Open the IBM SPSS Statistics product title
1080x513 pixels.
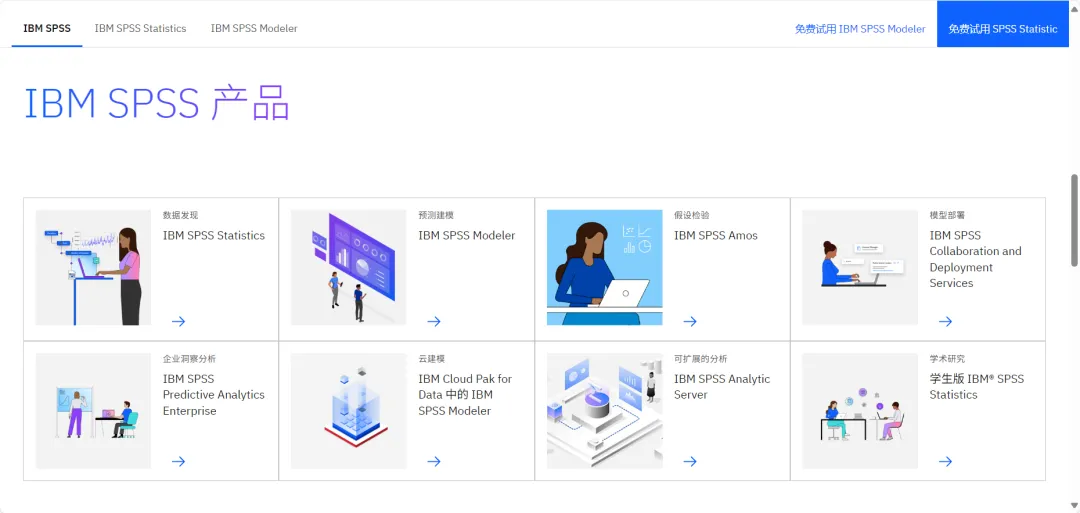(214, 235)
